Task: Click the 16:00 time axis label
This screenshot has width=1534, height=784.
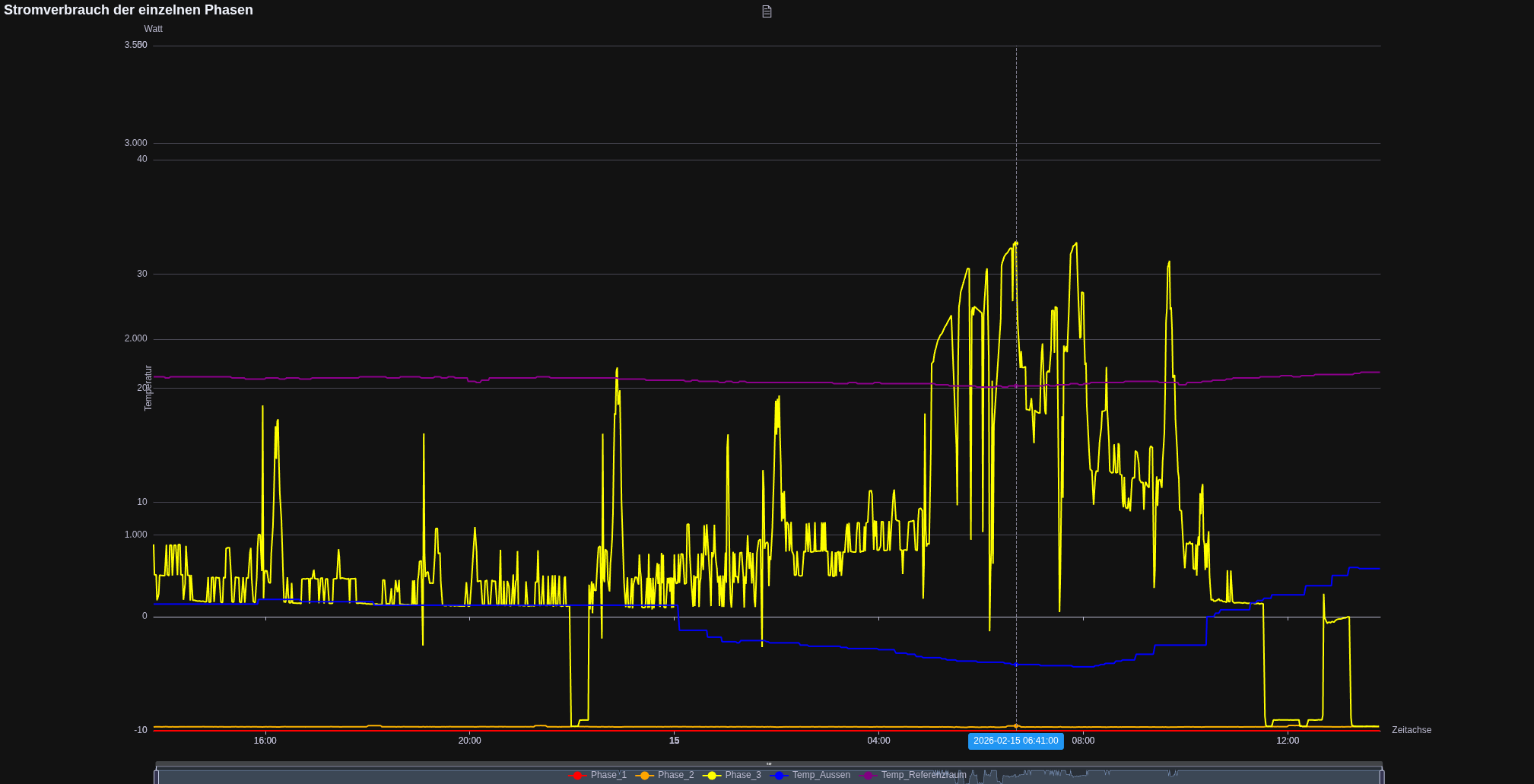Action: [x=265, y=741]
